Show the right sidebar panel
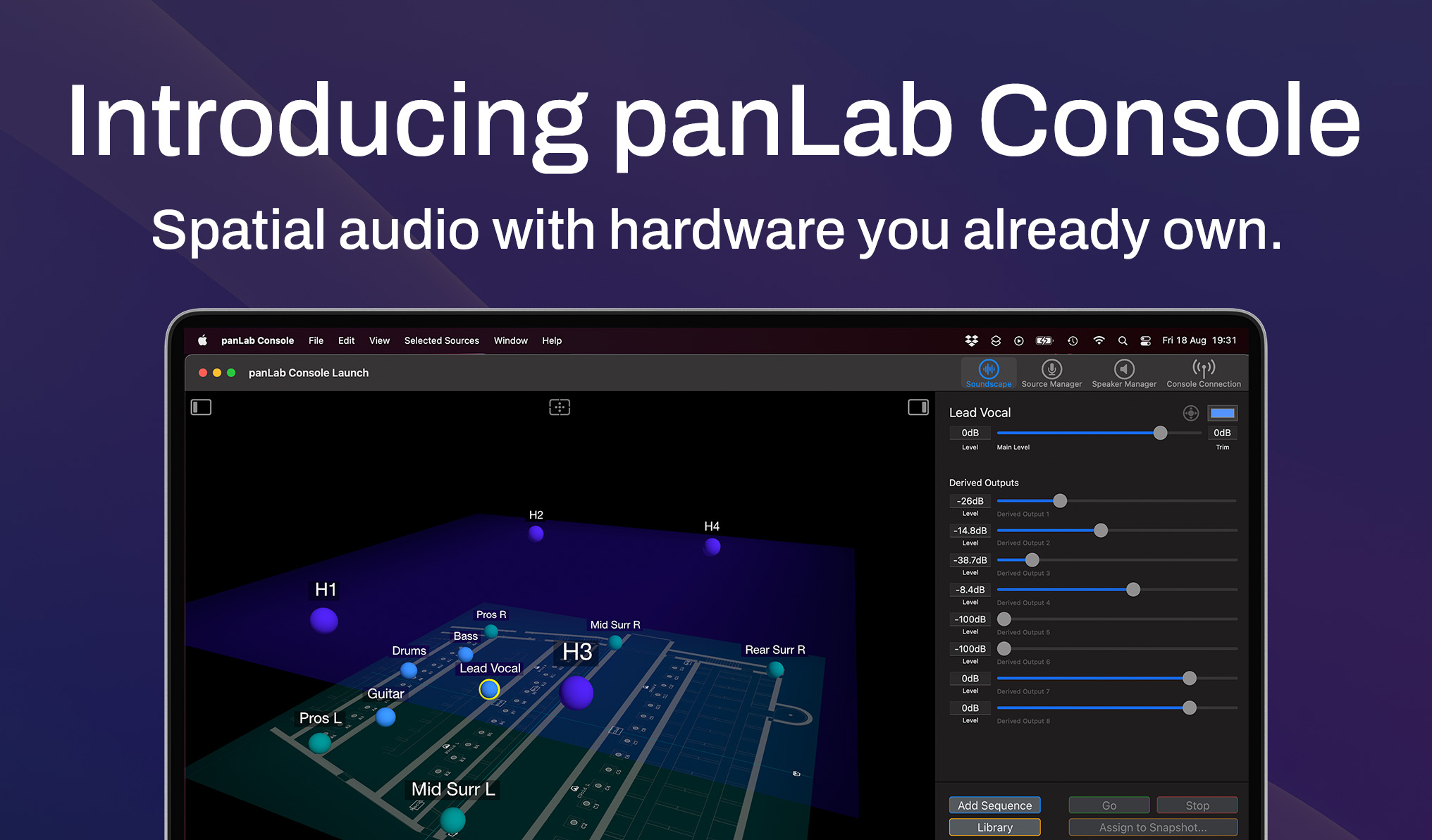Image resolution: width=1432 pixels, height=840 pixels. [x=918, y=407]
